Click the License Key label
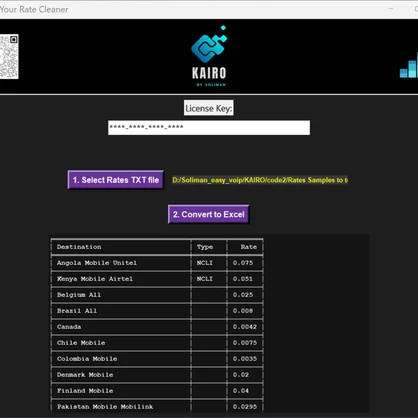 [x=209, y=108]
